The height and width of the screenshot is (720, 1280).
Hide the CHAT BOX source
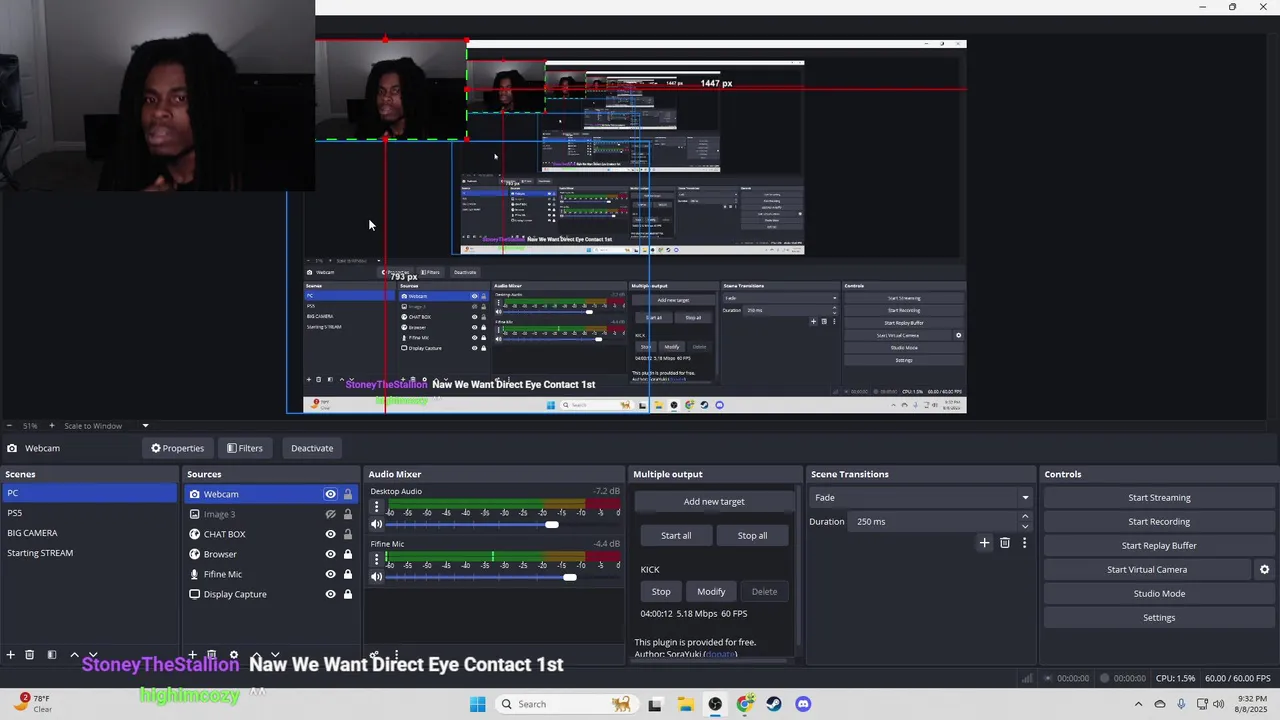[x=330, y=534]
